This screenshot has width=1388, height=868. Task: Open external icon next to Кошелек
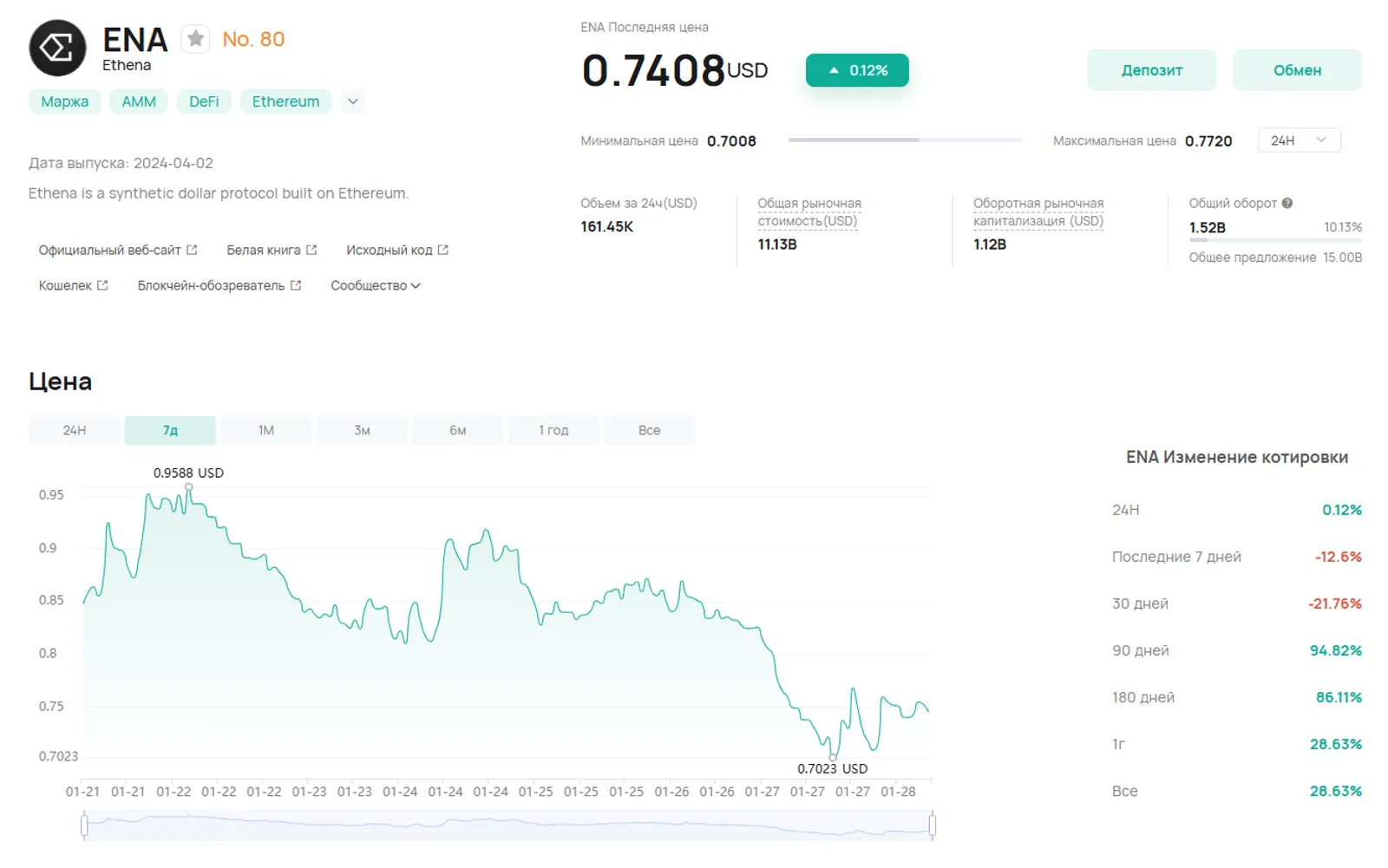pos(102,285)
